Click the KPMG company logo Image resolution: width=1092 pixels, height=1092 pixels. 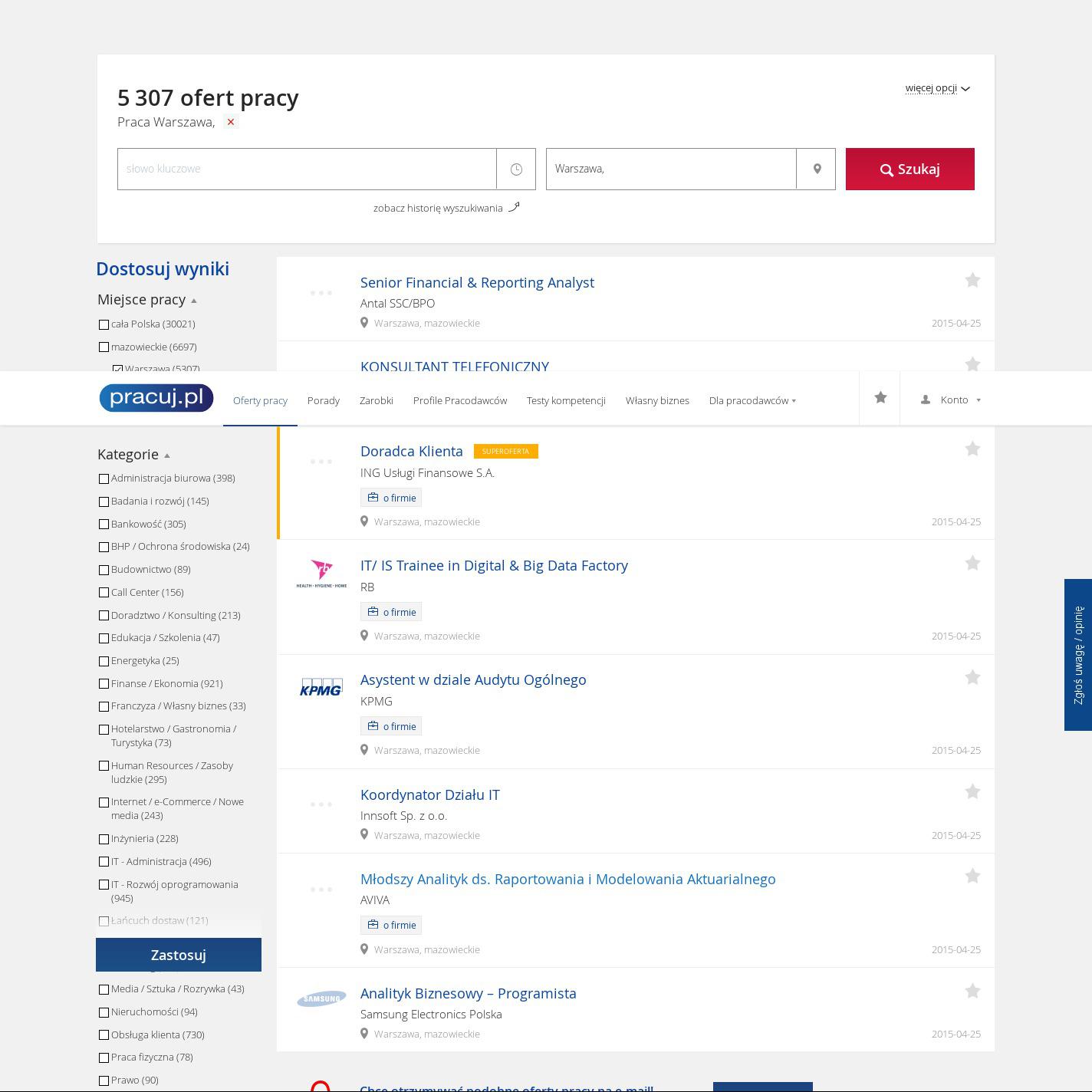(321, 687)
